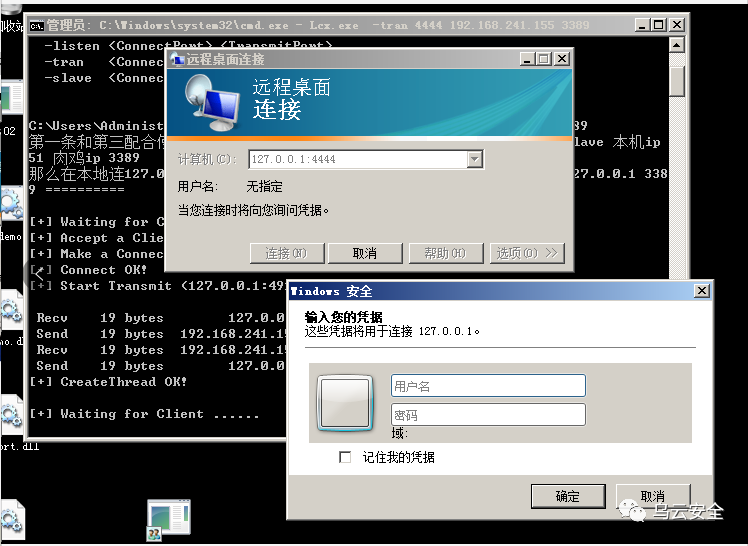Select the desktop icon above the '02' label
The width and height of the screenshot is (748, 546).
click(10, 98)
